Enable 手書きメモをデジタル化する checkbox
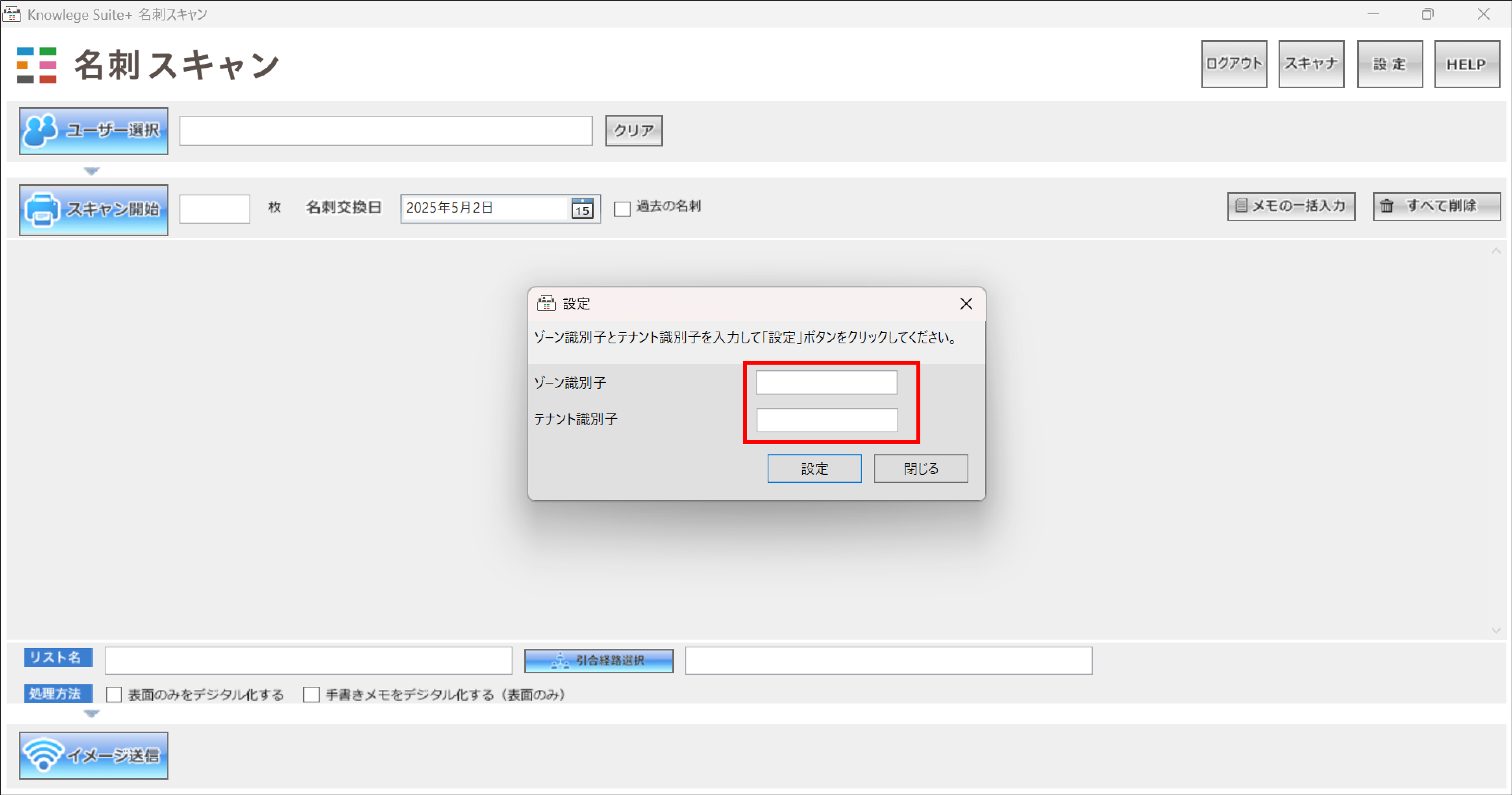Viewport: 1512px width, 795px height. pos(311,695)
